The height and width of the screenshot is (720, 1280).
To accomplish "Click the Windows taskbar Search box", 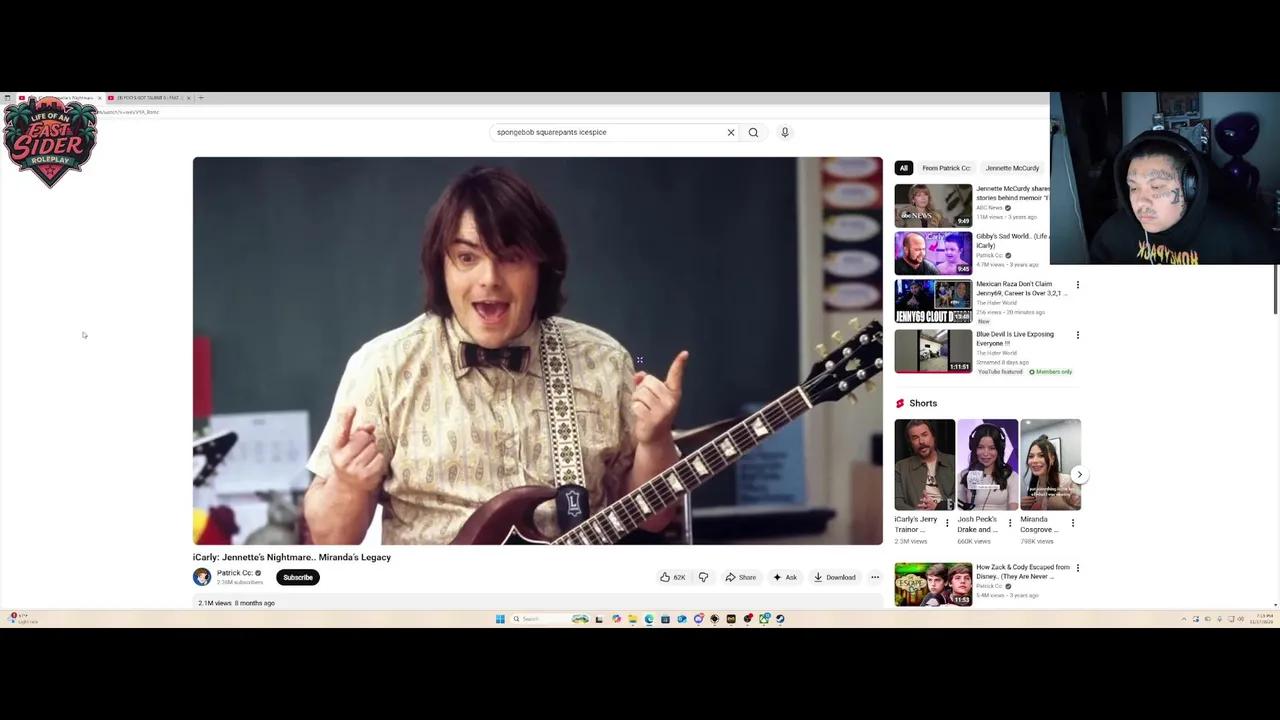I will point(550,619).
